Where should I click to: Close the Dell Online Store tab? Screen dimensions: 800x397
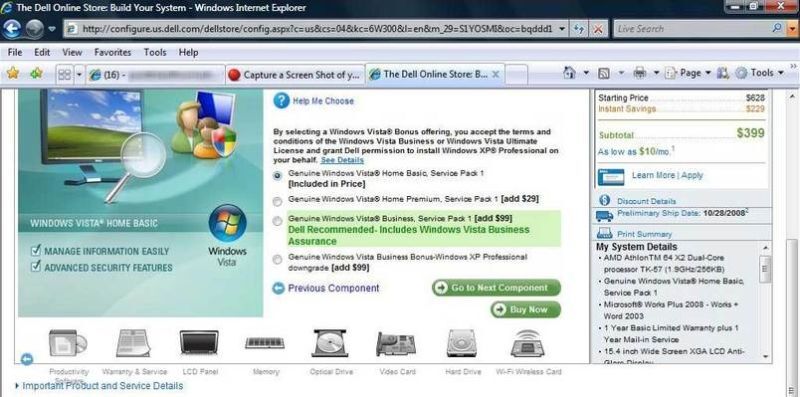(495, 75)
